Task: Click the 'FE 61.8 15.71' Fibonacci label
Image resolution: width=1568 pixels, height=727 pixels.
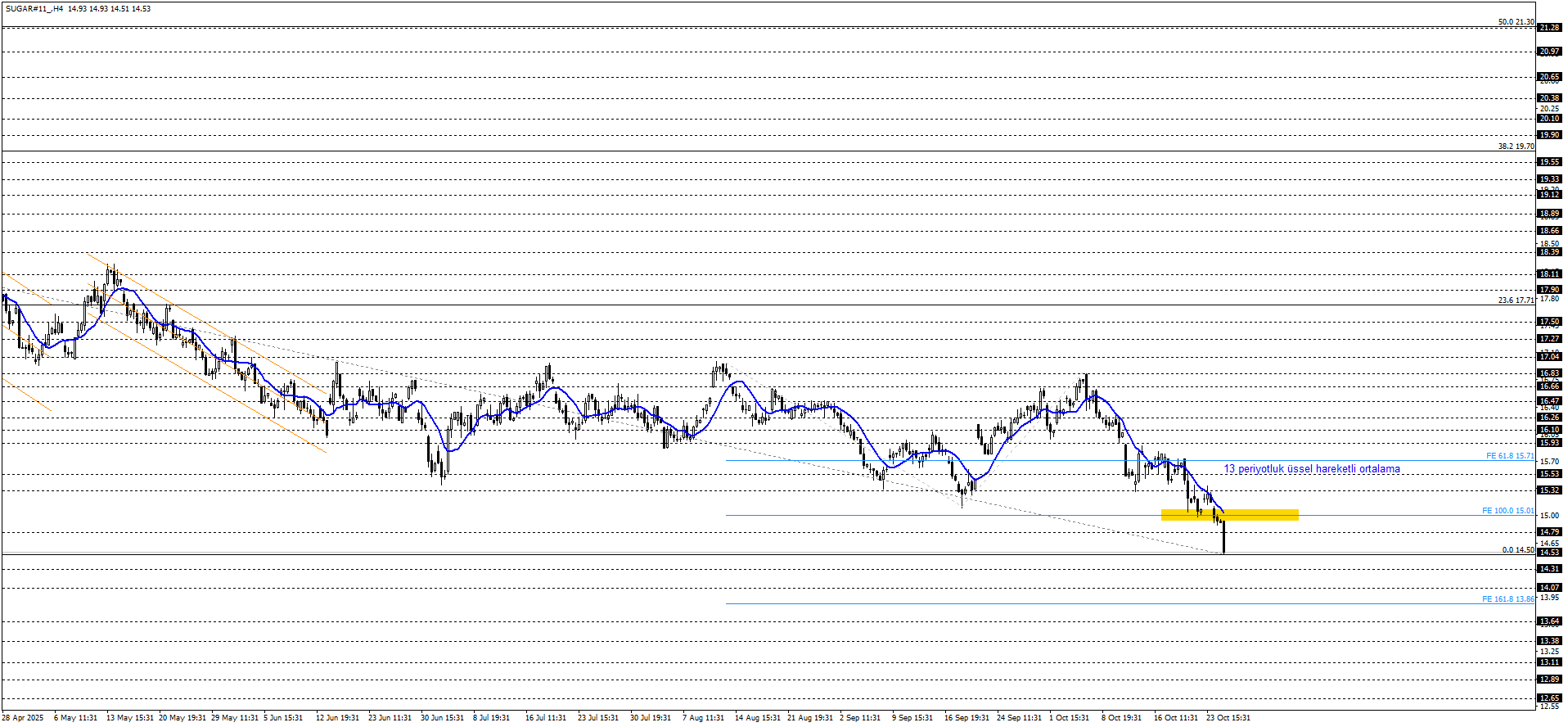Action: 1510,456
